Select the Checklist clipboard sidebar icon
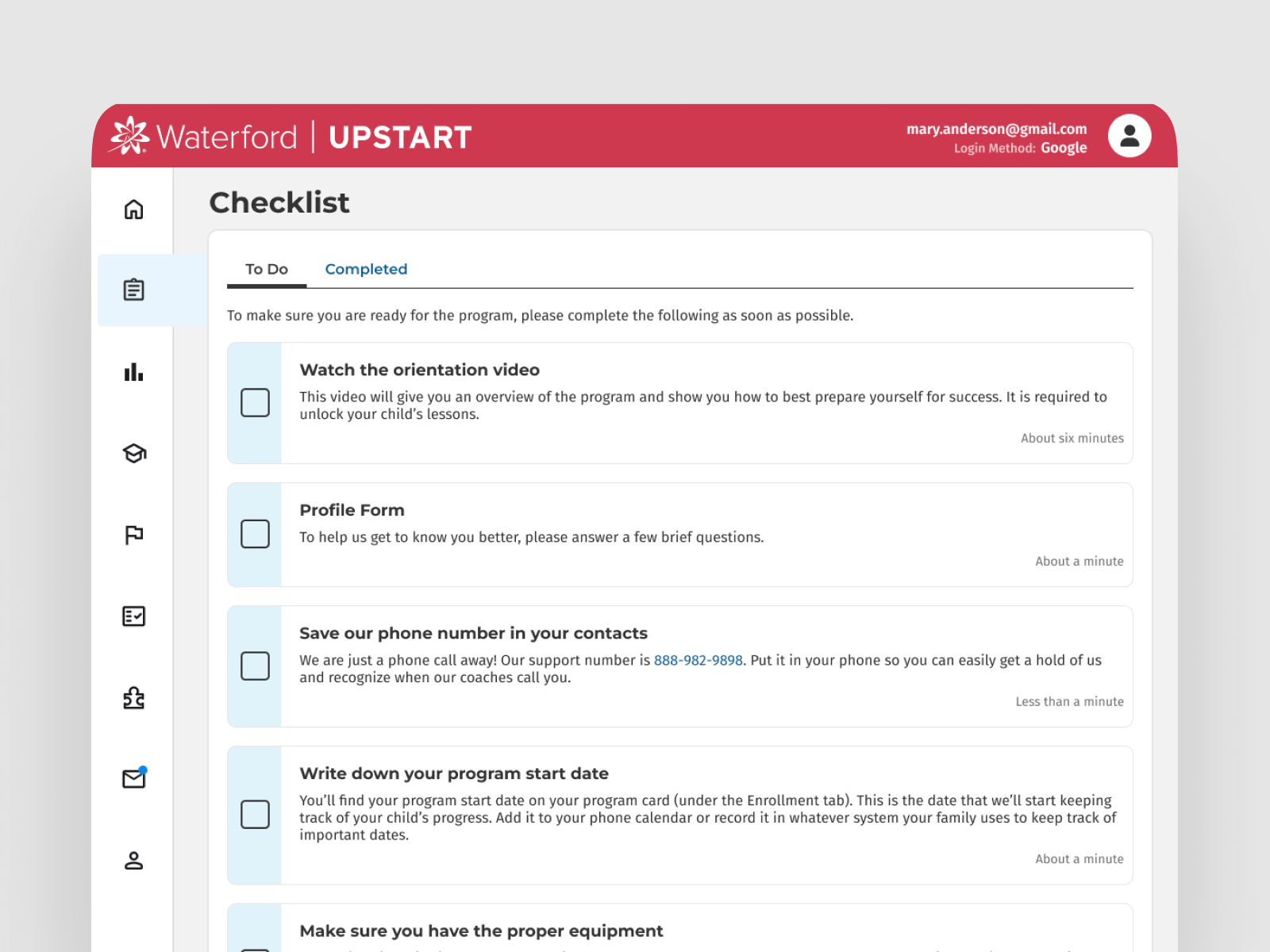This screenshot has height=952, width=1270. [133, 290]
